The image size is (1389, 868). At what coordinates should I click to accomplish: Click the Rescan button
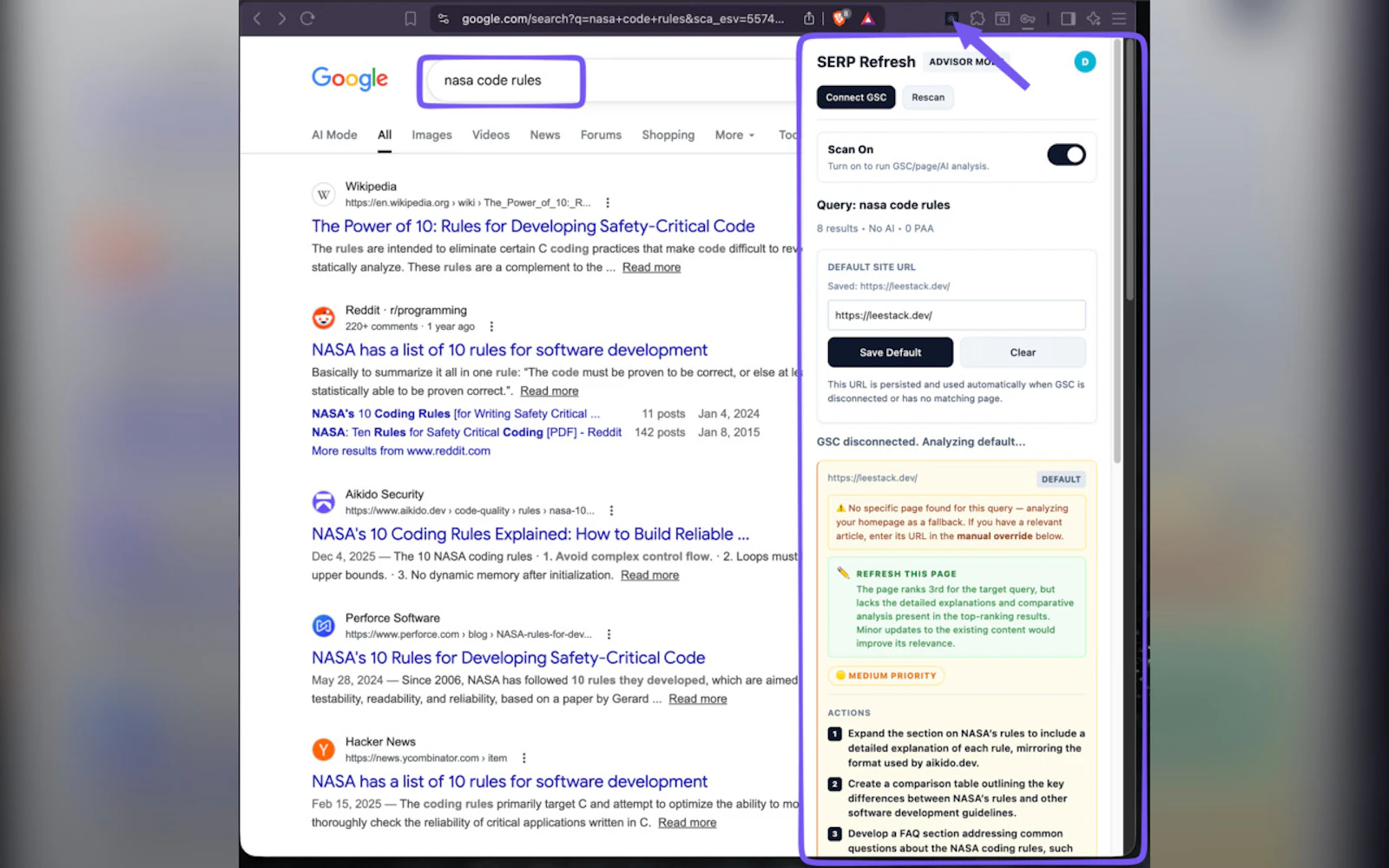(x=928, y=97)
